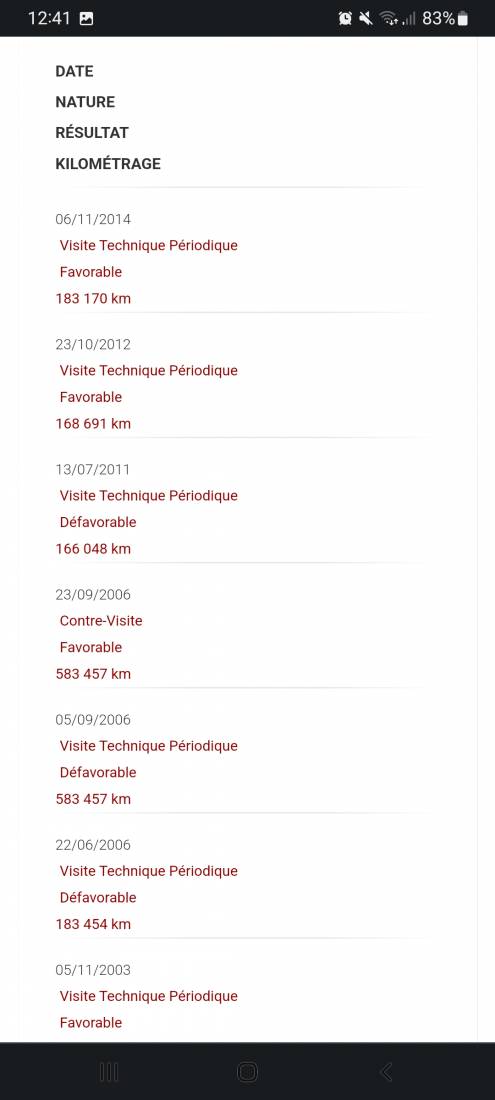Tap the Android back navigation icon
This screenshot has height=1100, width=495.
tap(386, 1071)
